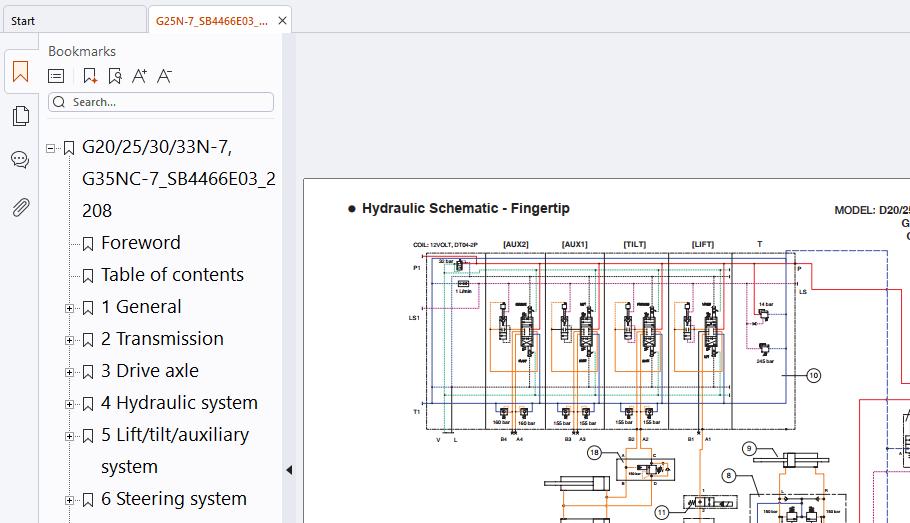
Task: Click the find bookmark icon
Action: (x=115, y=76)
